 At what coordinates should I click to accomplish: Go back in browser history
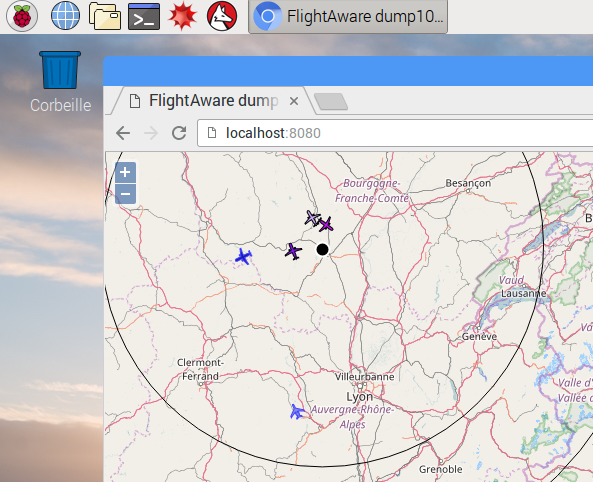click(x=123, y=133)
